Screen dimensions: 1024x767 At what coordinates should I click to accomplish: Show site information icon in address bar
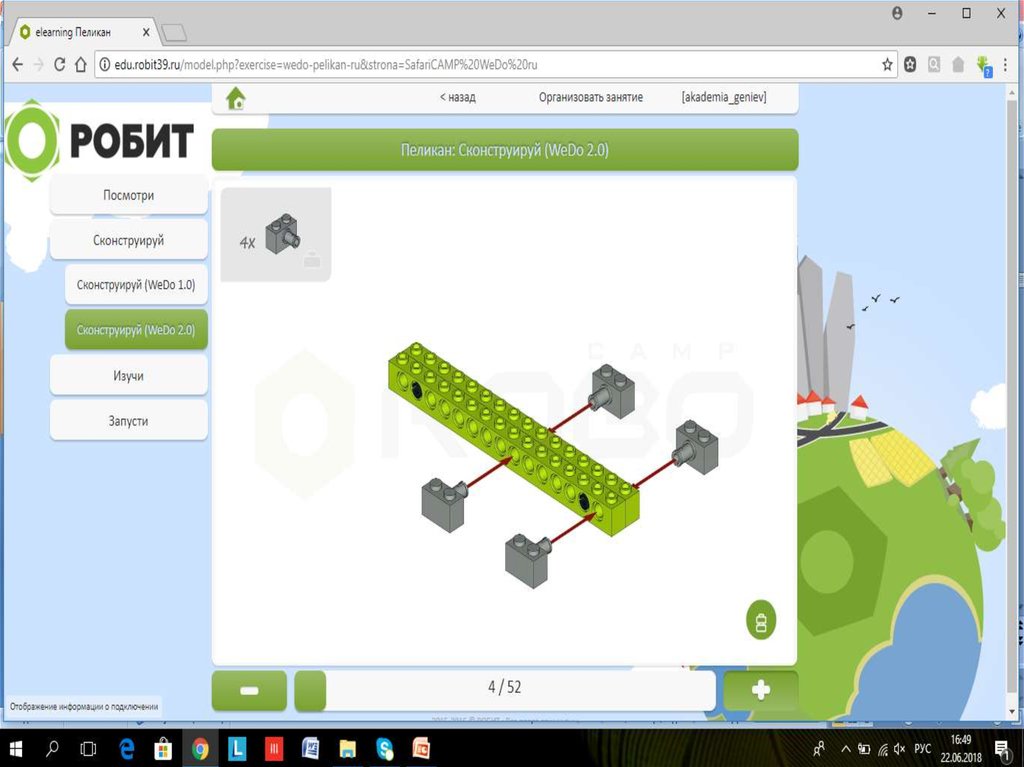click(104, 65)
